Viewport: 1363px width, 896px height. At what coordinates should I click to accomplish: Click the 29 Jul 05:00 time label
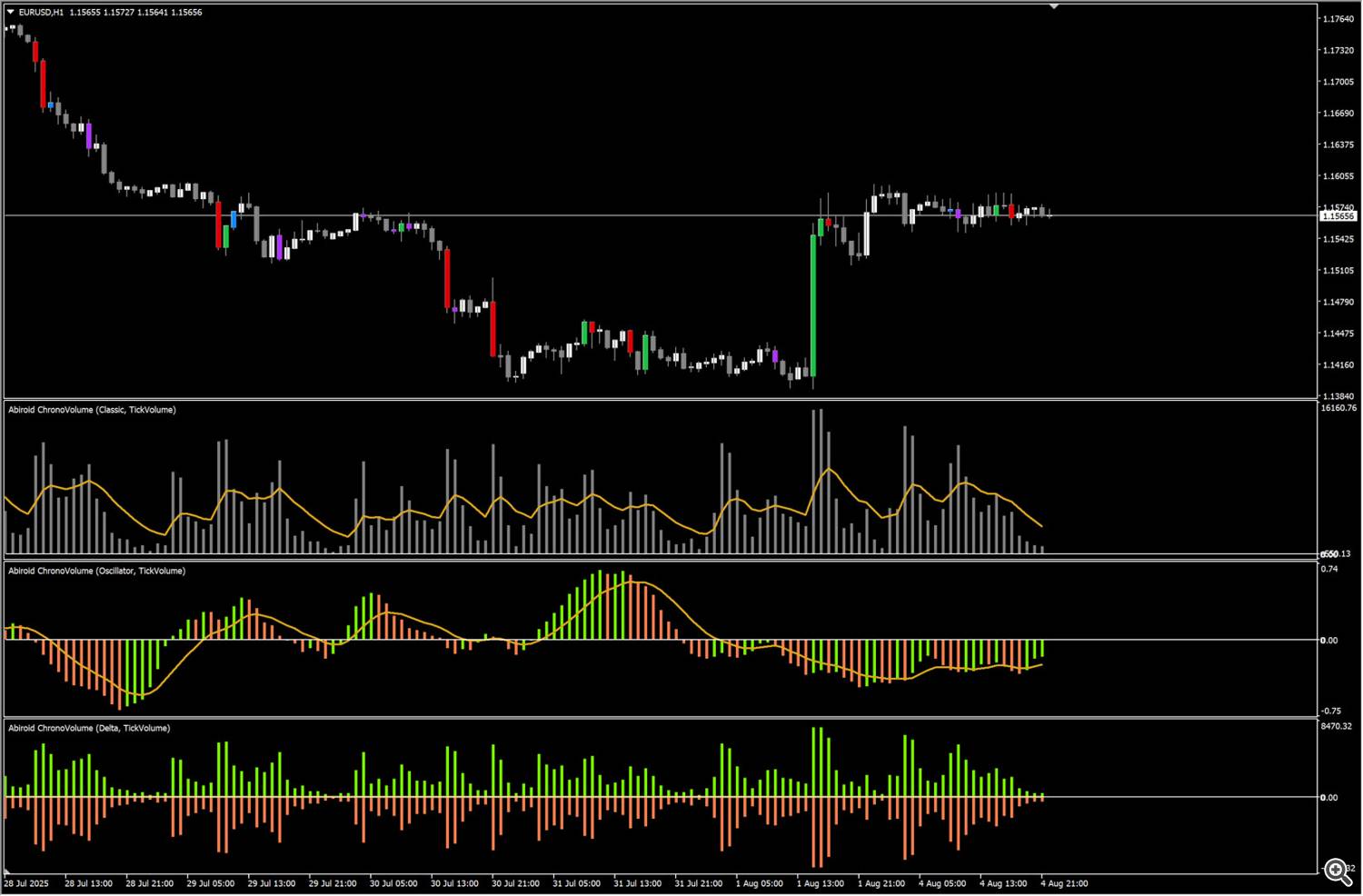(211, 883)
